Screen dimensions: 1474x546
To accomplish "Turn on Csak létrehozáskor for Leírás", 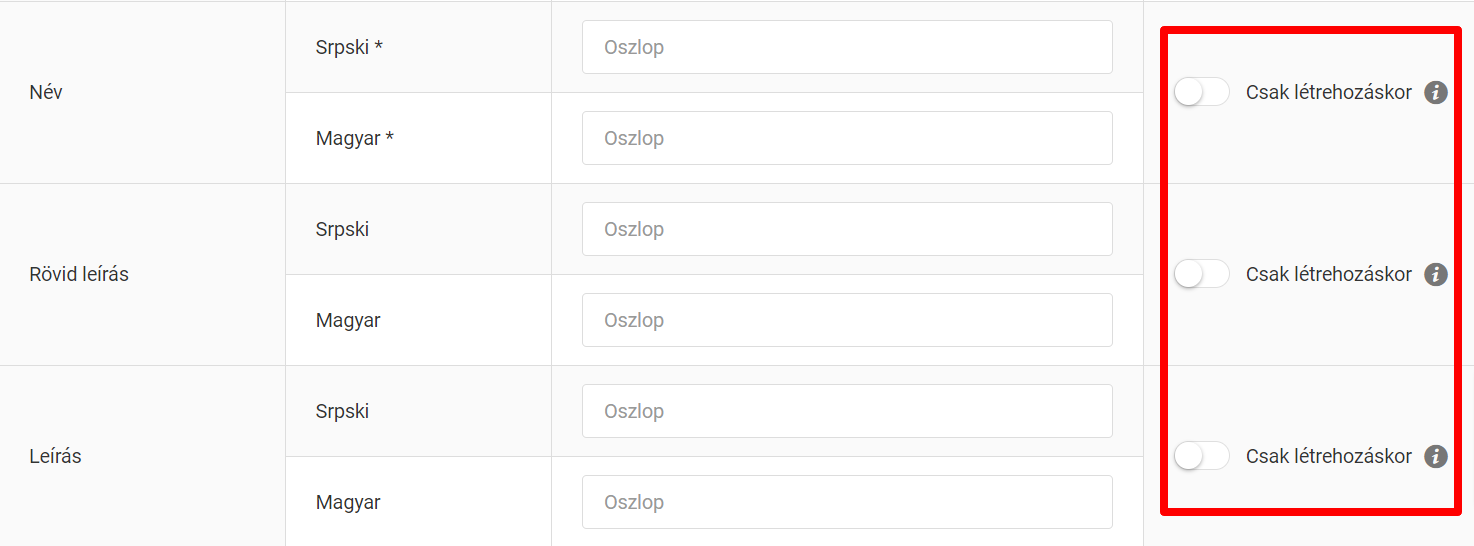I will click(1201, 456).
